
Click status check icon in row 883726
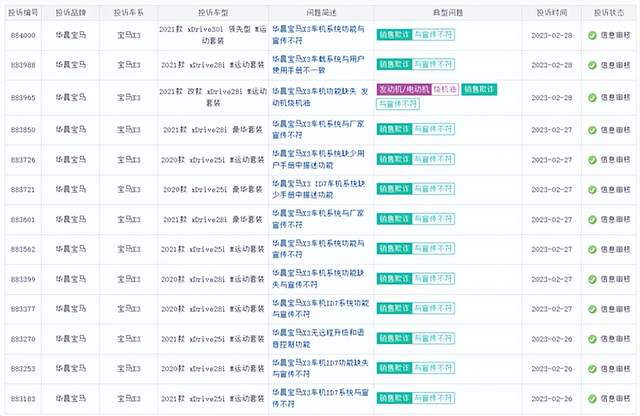click(x=593, y=159)
